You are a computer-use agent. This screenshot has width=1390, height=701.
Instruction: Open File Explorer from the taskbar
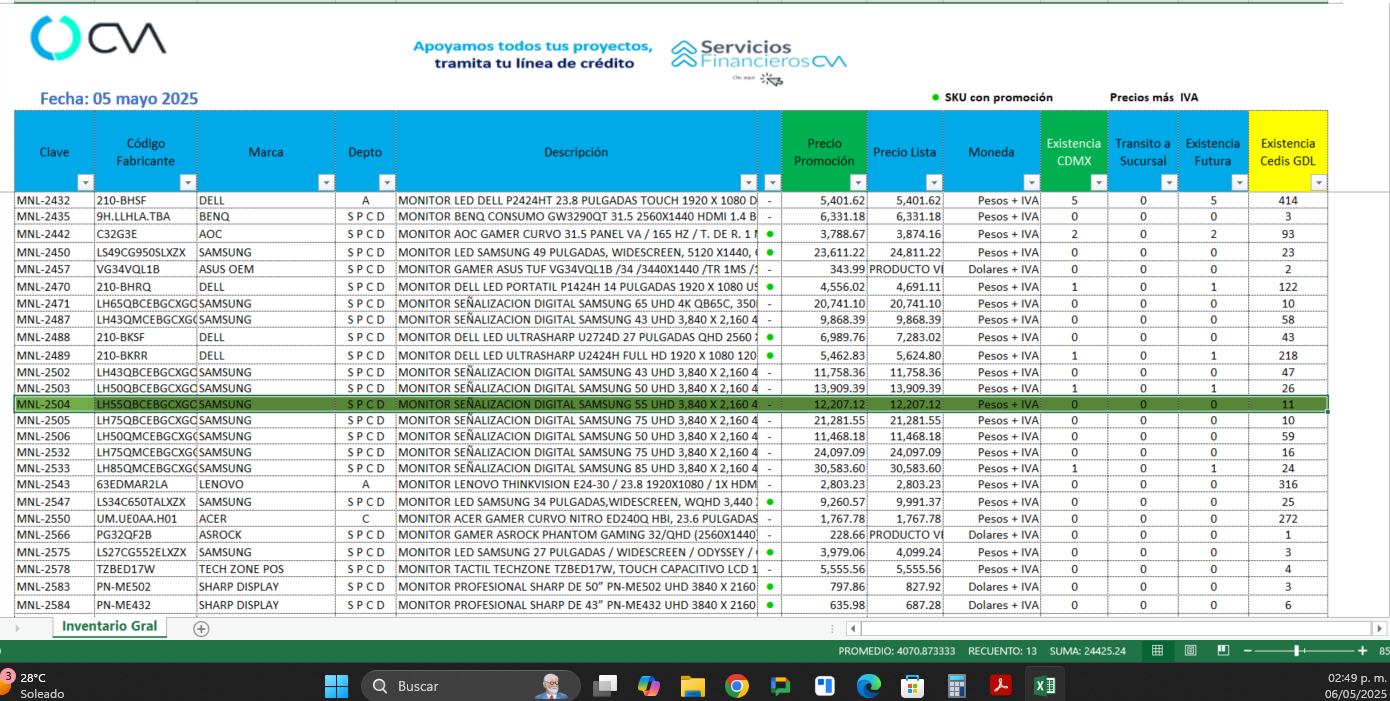click(693, 686)
